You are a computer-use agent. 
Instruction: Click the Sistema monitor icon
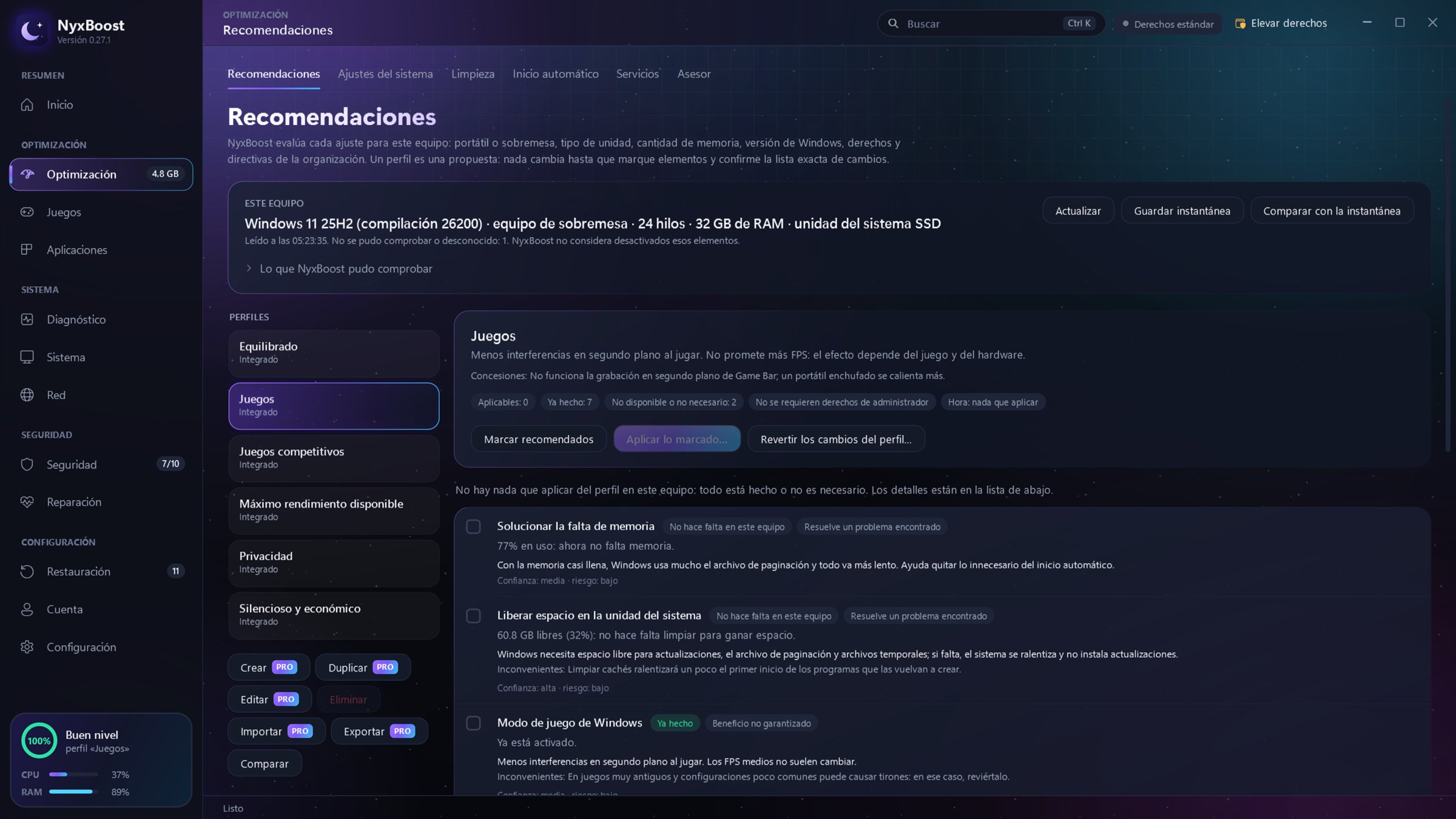(x=27, y=357)
